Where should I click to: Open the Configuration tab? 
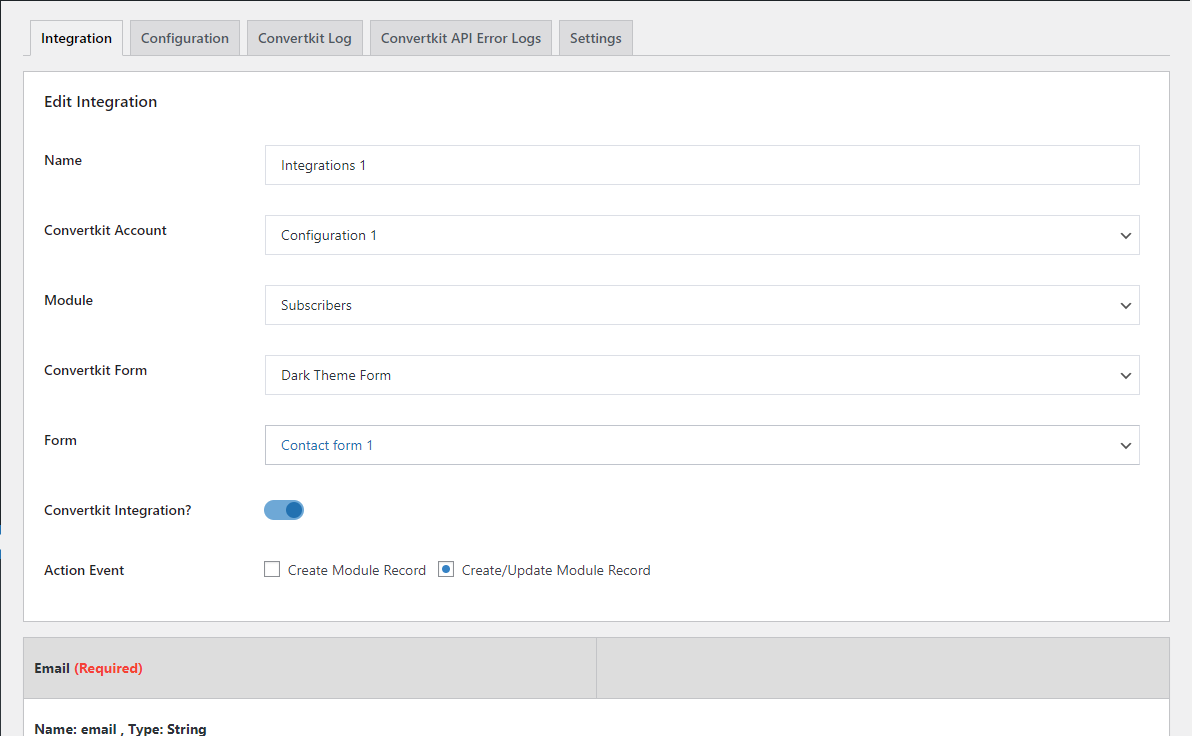point(185,38)
